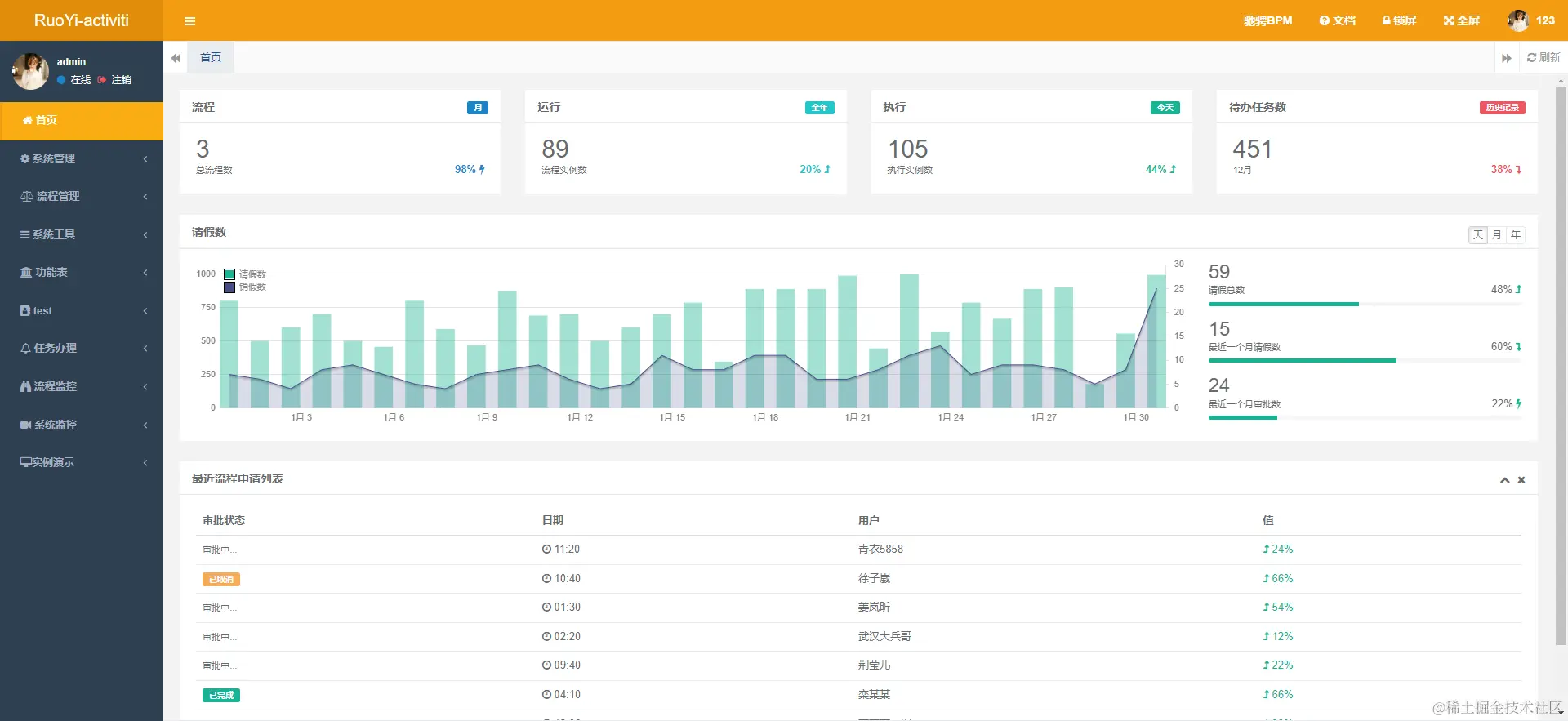Close the 最近流程申请列表 panel
1568x721 pixels.
click(x=1521, y=480)
